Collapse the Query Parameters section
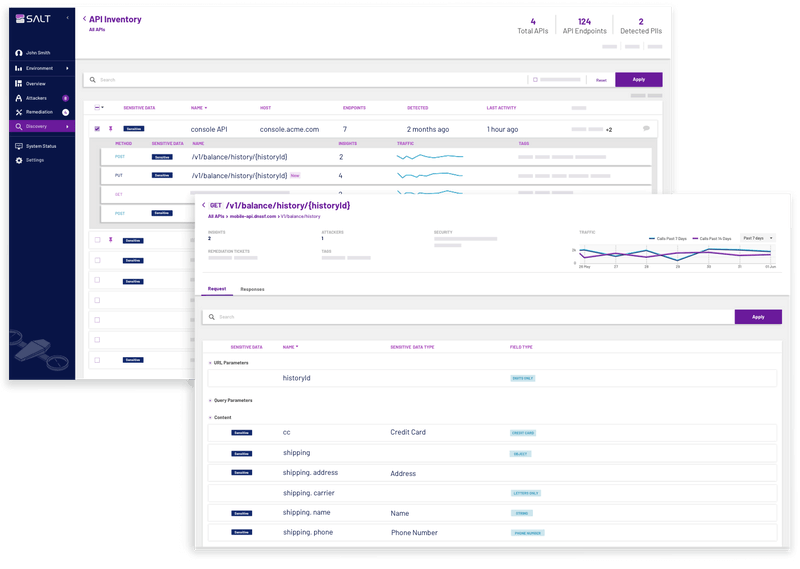 [x=210, y=400]
